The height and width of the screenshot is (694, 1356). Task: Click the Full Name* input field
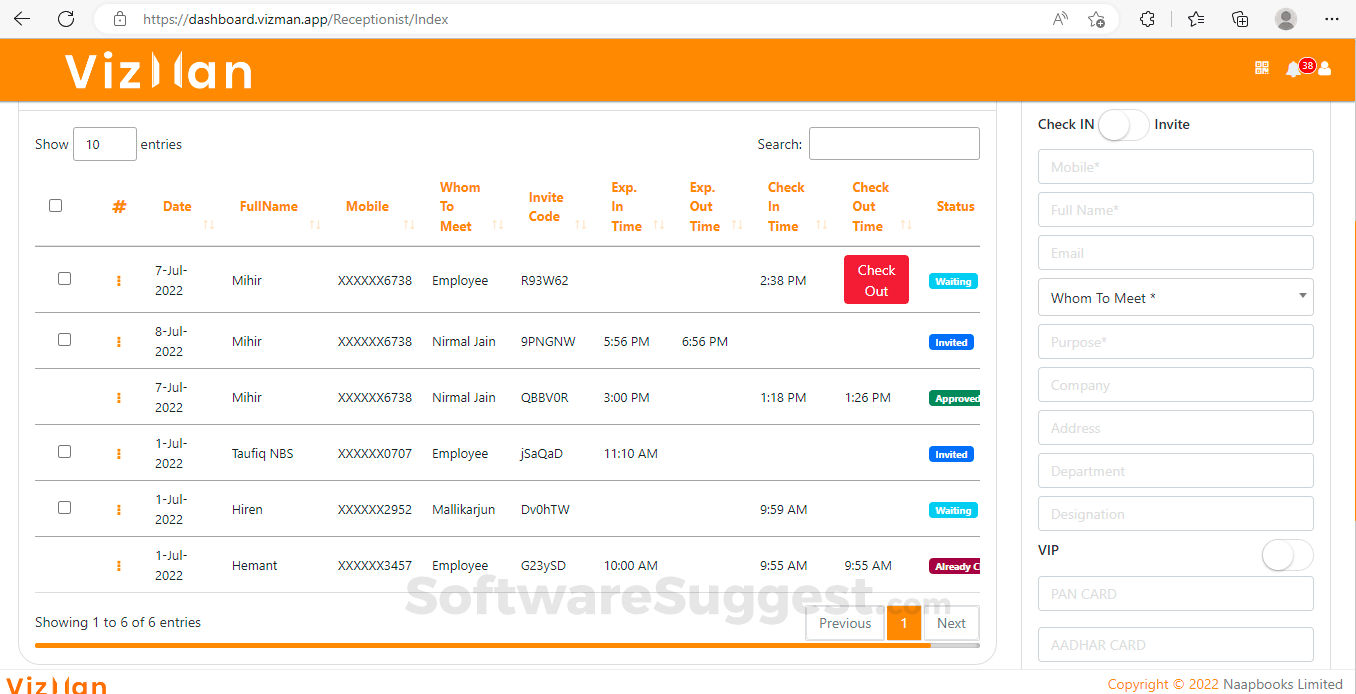tap(1176, 210)
